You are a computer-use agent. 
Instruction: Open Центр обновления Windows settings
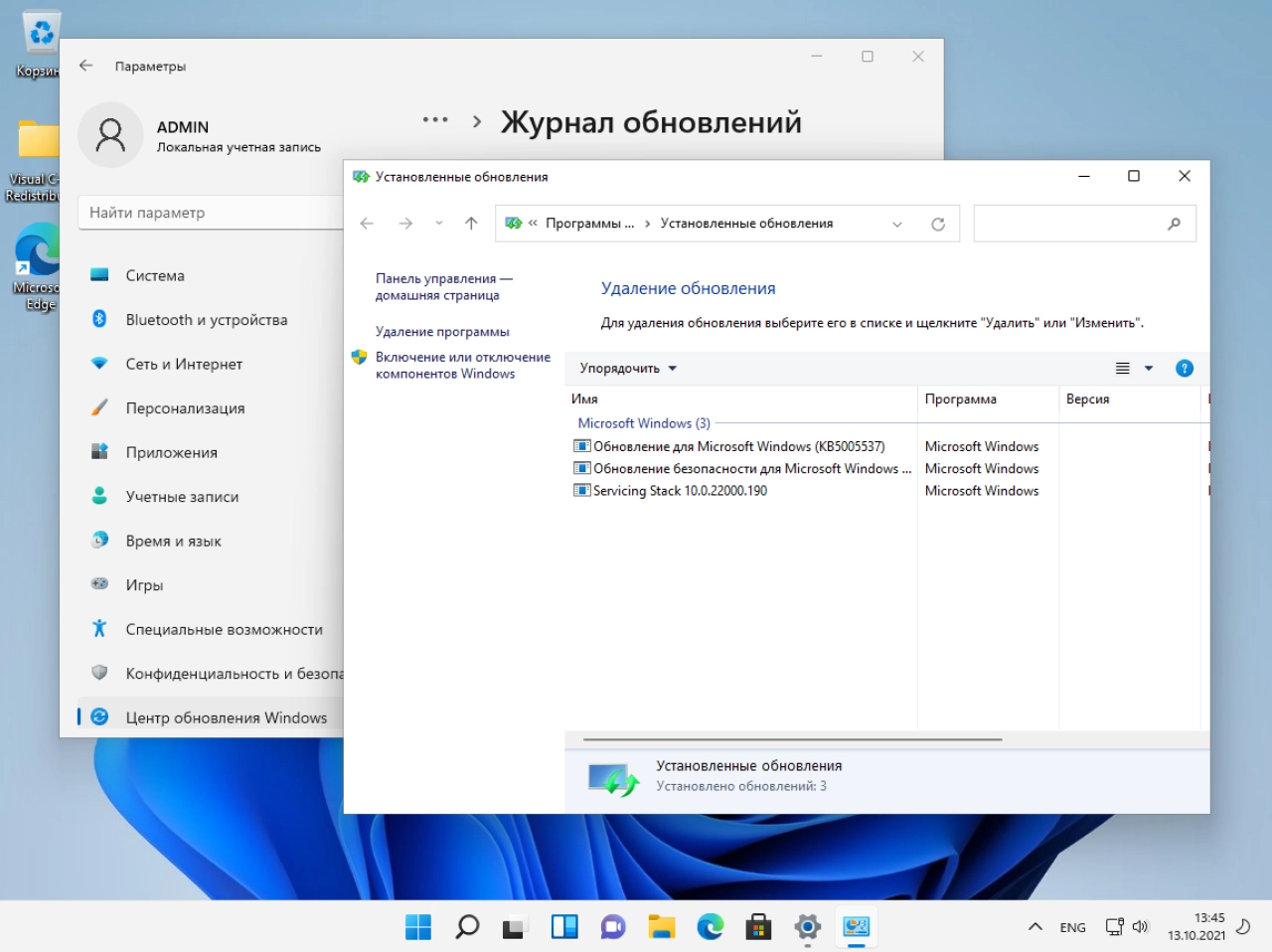(x=210, y=717)
